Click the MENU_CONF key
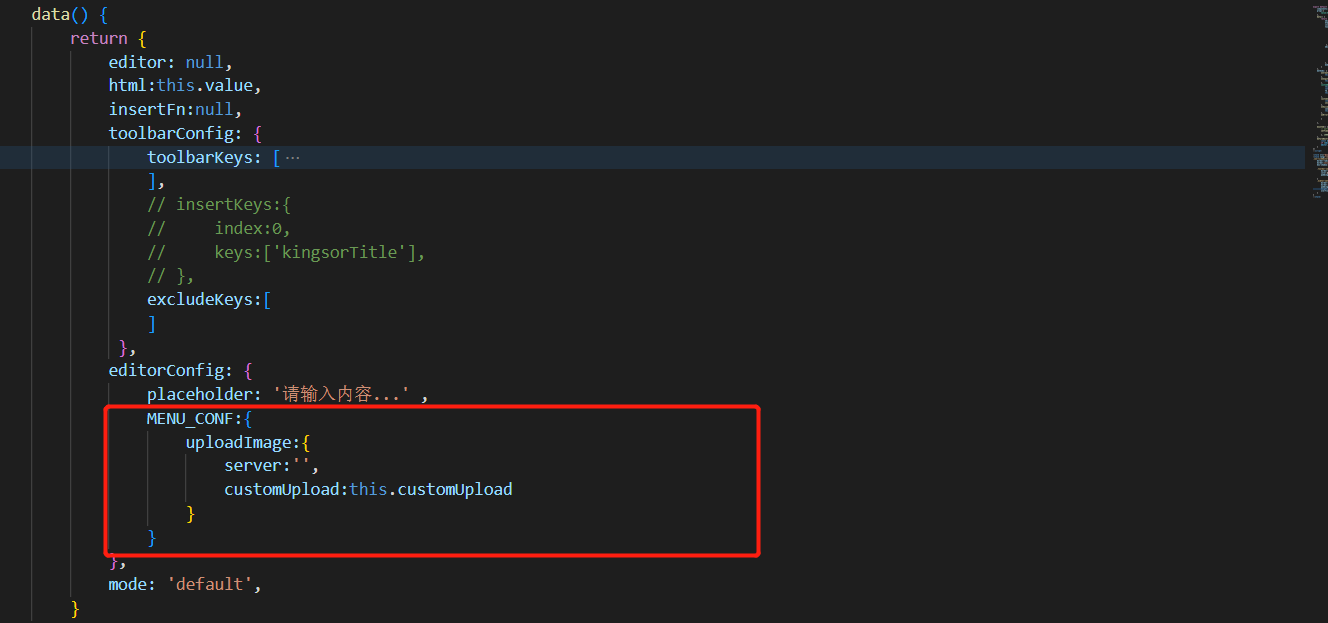This screenshot has width=1328, height=623. [190, 418]
